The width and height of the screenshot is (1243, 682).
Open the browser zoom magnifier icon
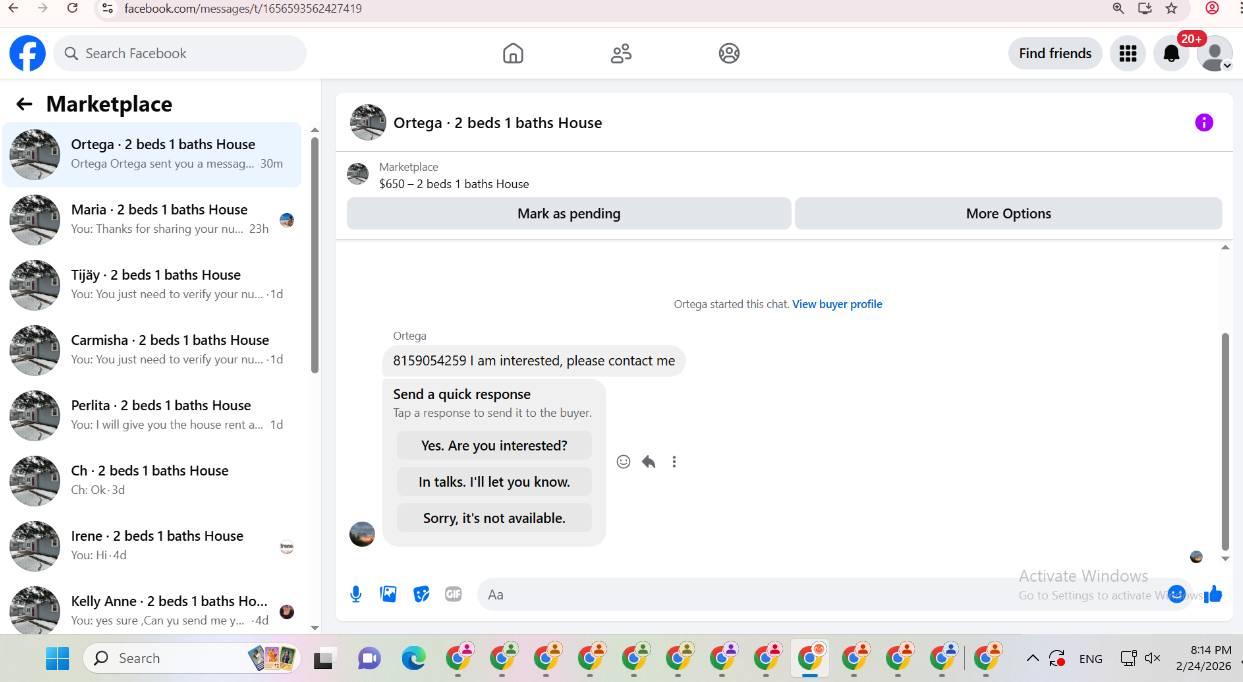click(1119, 8)
